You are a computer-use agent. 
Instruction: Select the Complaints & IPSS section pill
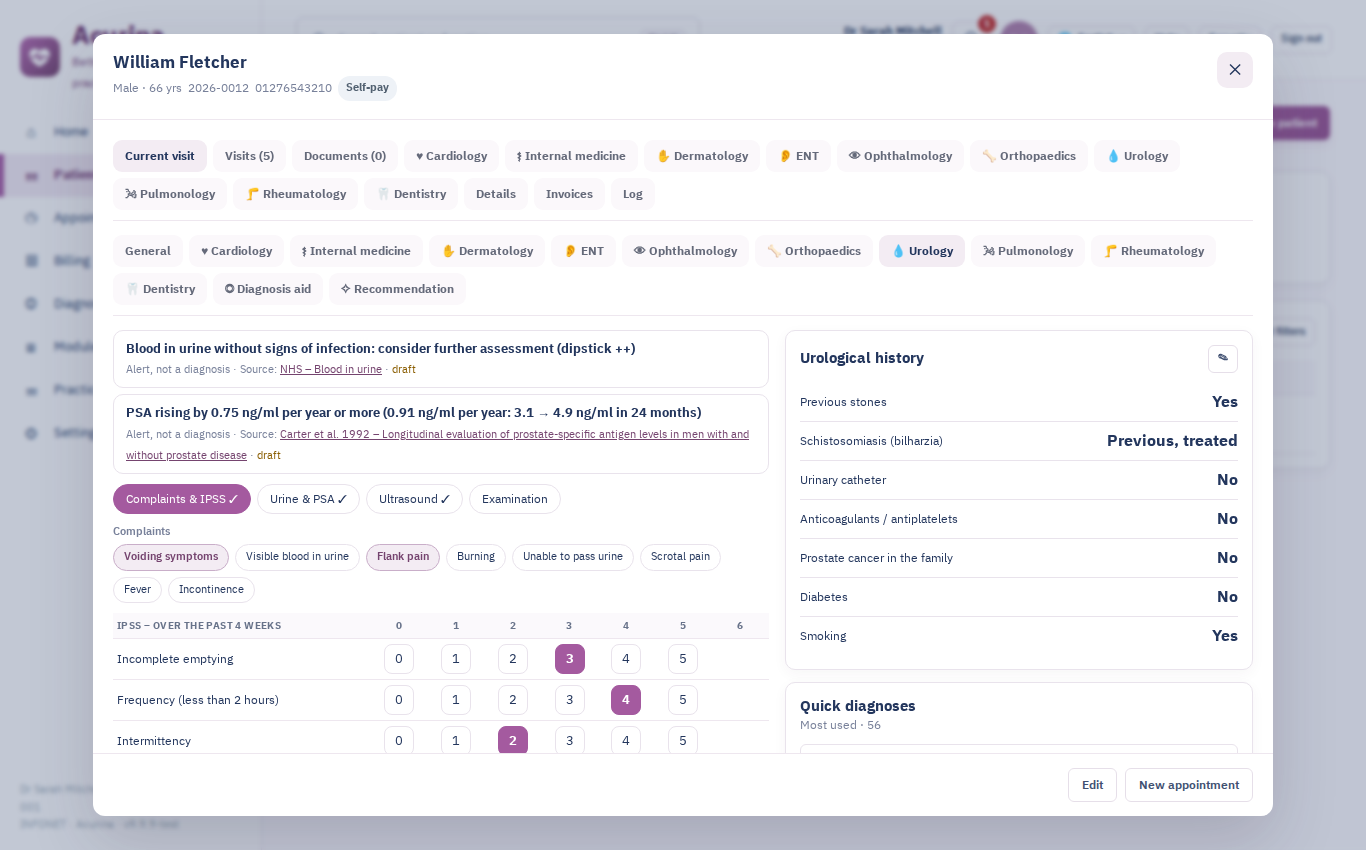point(182,499)
